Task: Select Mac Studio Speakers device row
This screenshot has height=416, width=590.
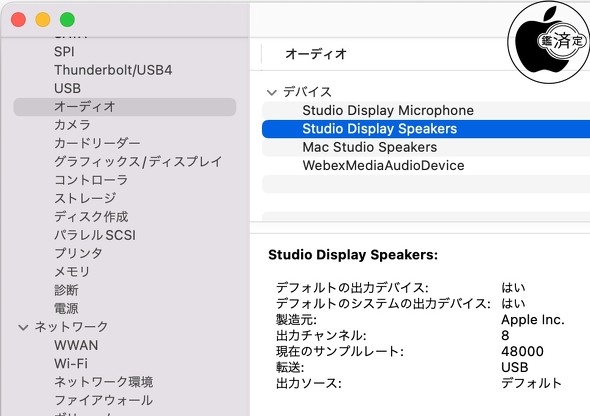Action: click(426, 147)
